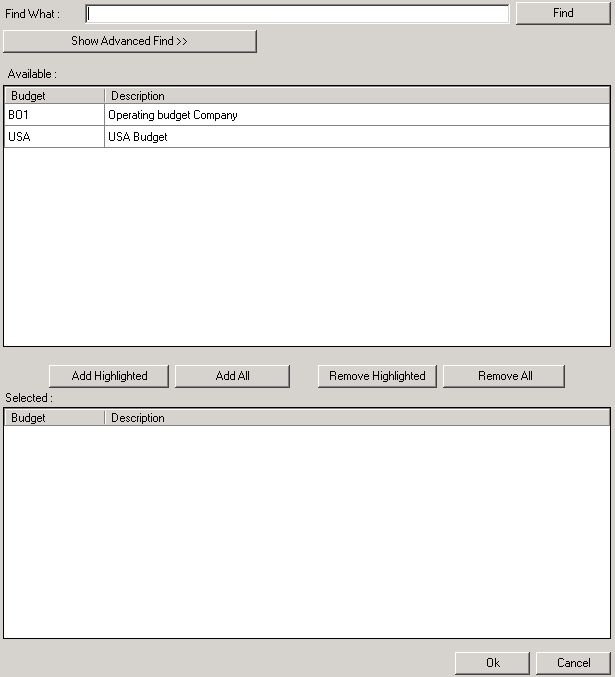Confirm the selection with Ok
The height and width of the screenshot is (677, 615).
(x=492, y=663)
